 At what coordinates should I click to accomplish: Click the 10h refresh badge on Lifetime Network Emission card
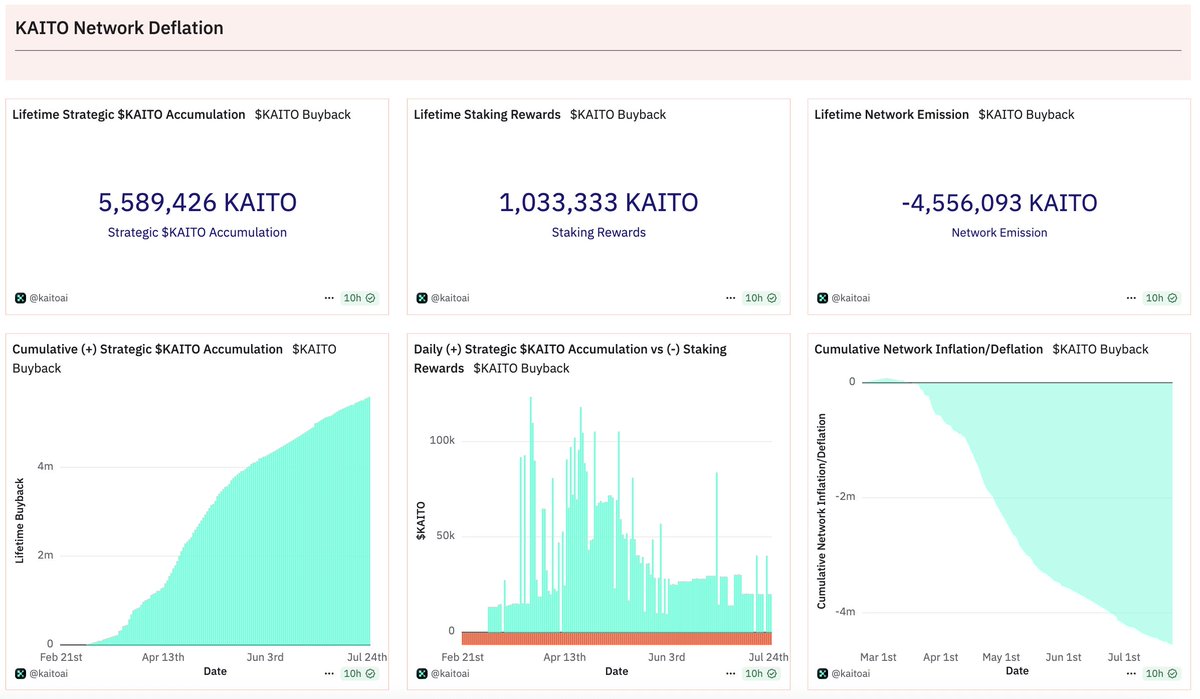pyautogui.click(x=1162, y=298)
